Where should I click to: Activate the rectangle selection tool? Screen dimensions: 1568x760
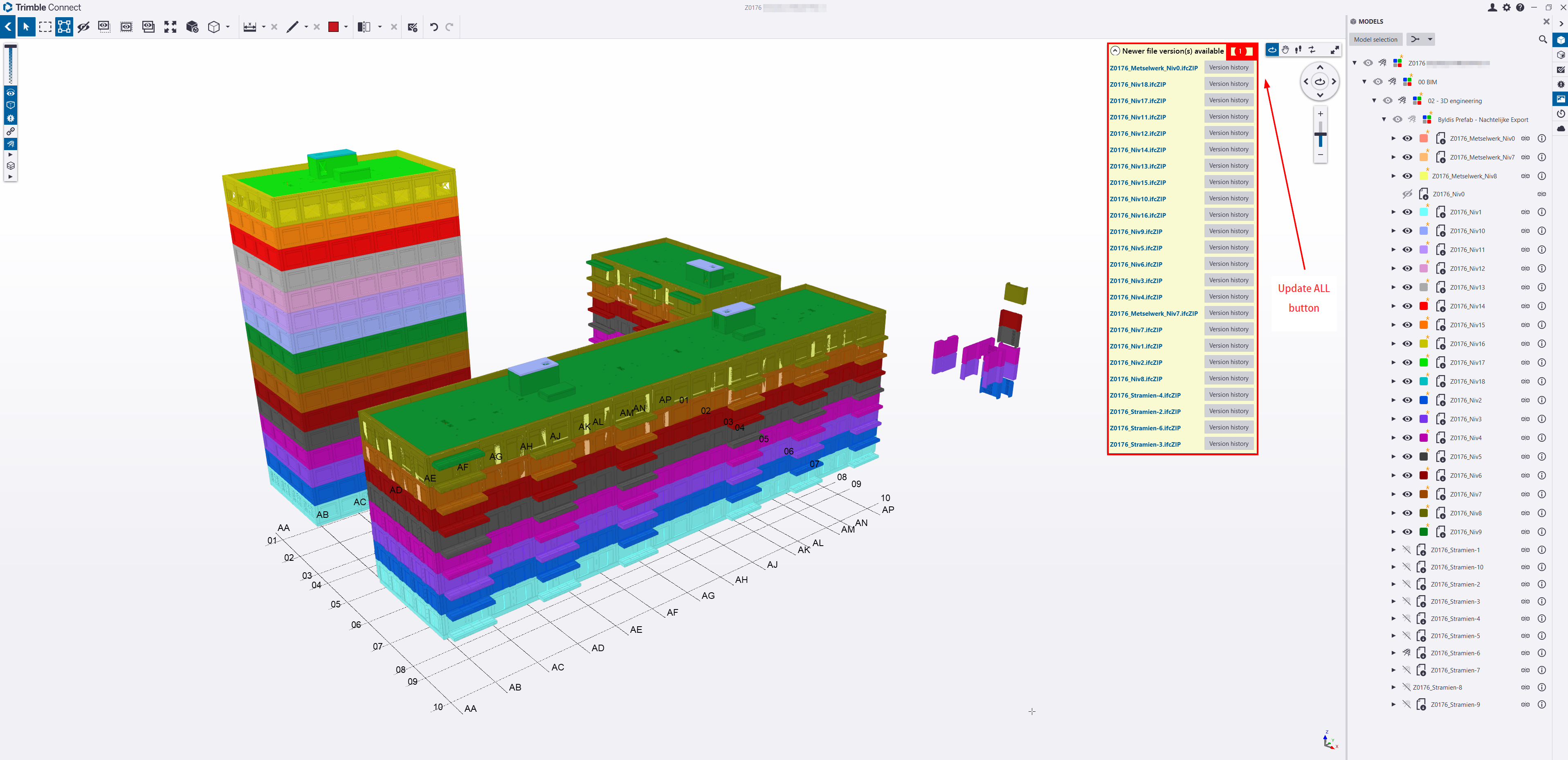tap(45, 27)
